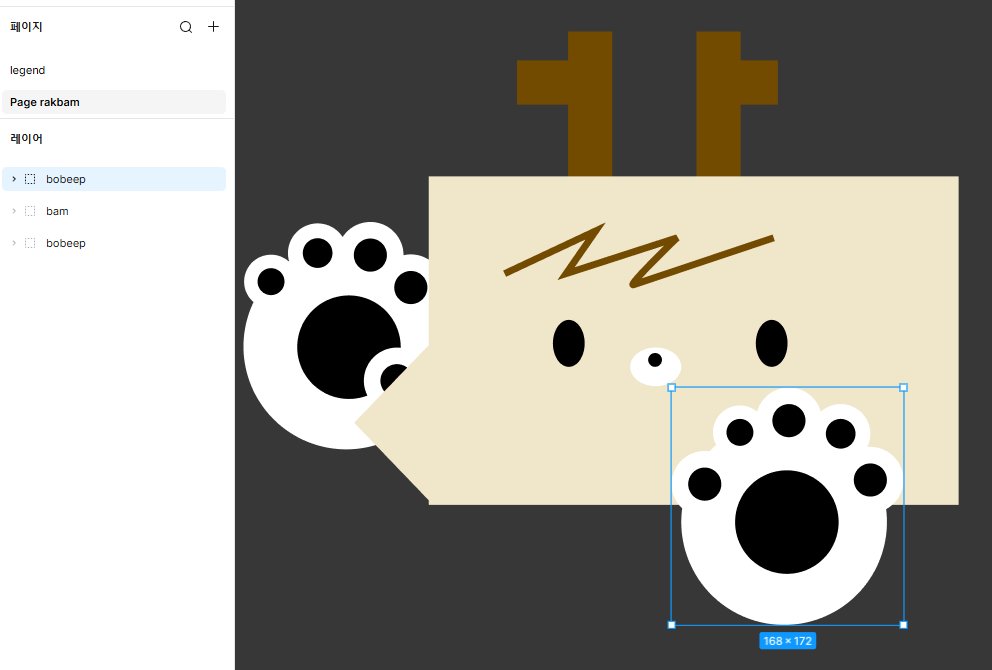Add a new page with plus icon
992x670 pixels.
(213, 27)
